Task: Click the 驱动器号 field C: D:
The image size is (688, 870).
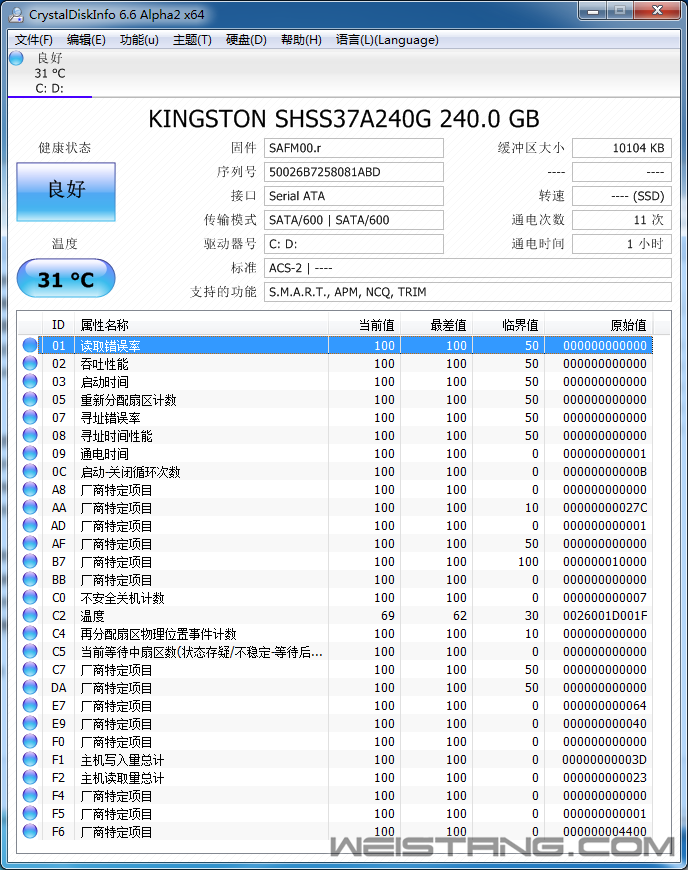Action: pyautogui.click(x=353, y=244)
